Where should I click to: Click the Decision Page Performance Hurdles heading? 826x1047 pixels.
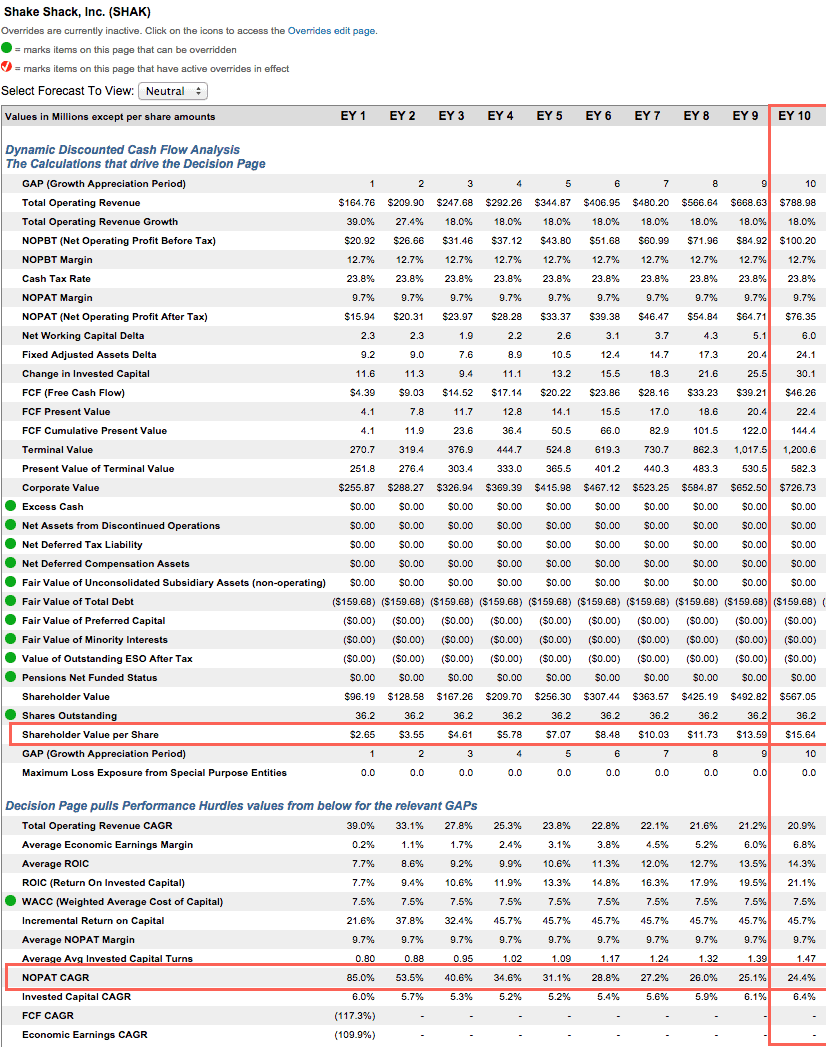coord(241,806)
